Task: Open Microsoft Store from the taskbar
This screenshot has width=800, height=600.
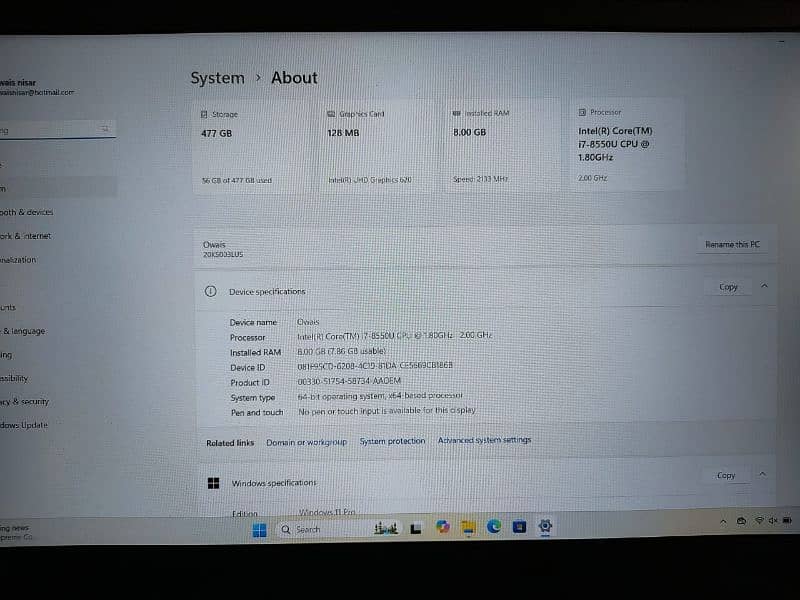Action: coord(519,526)
